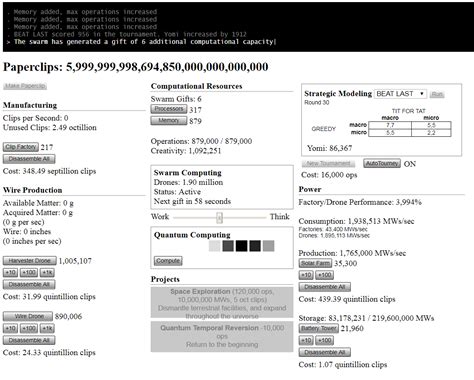Click Drones: 1.90 million text
474x380 pixels.
[188, 182]
